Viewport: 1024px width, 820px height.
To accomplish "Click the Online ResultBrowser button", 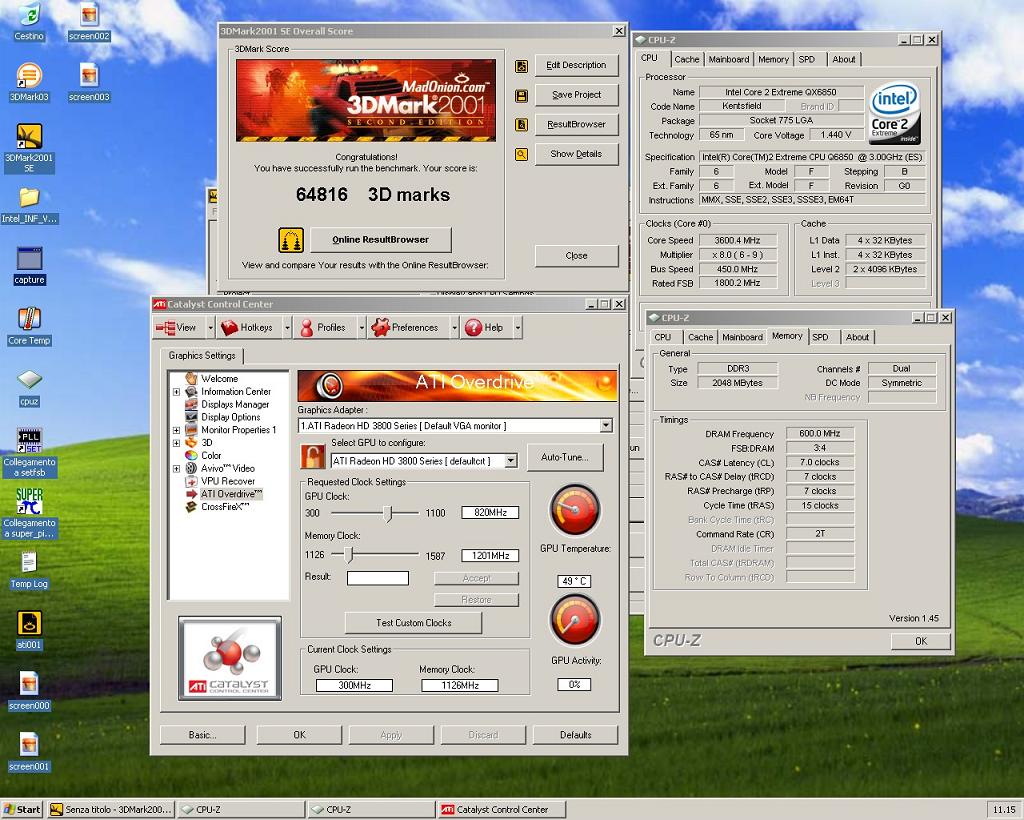I will click(x=381, y=240).
